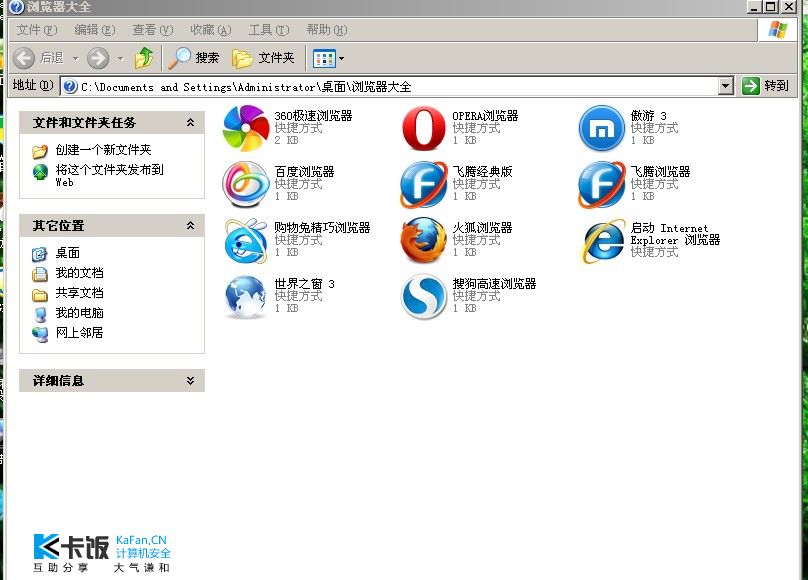Open the 帮助(H) menu
The width and height of the screenshot is (808, 580).
click(327, 30)
